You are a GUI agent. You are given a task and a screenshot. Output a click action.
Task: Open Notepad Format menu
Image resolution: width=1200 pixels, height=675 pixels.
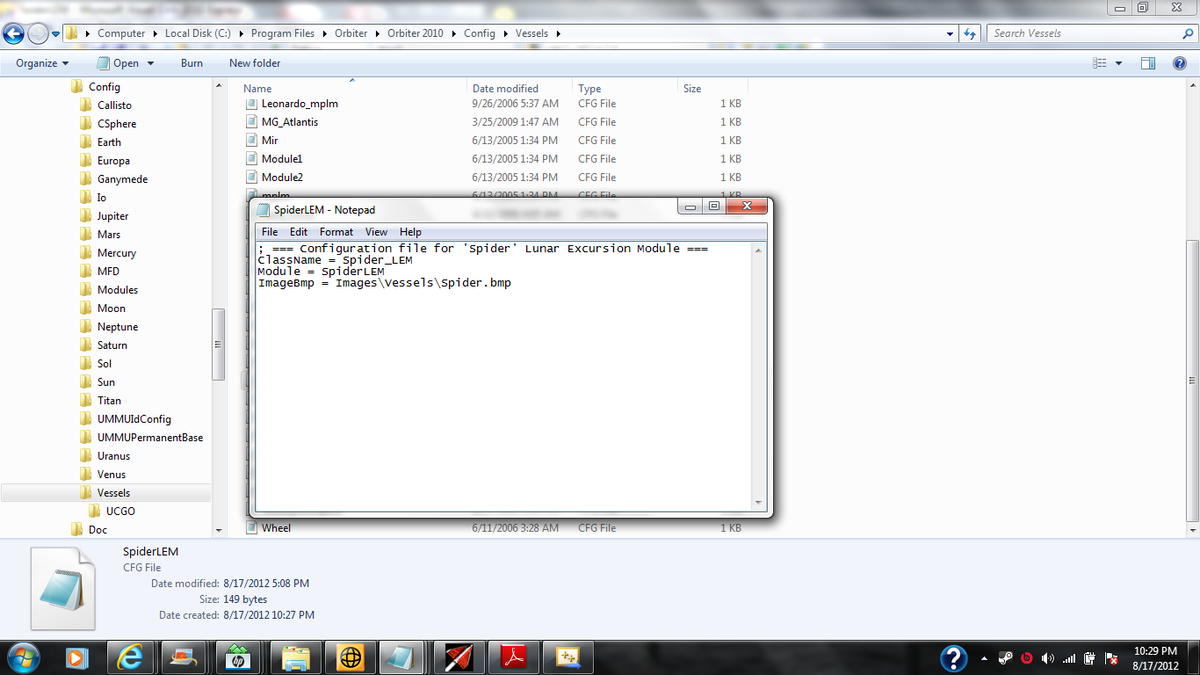click(x=336, y=232)
